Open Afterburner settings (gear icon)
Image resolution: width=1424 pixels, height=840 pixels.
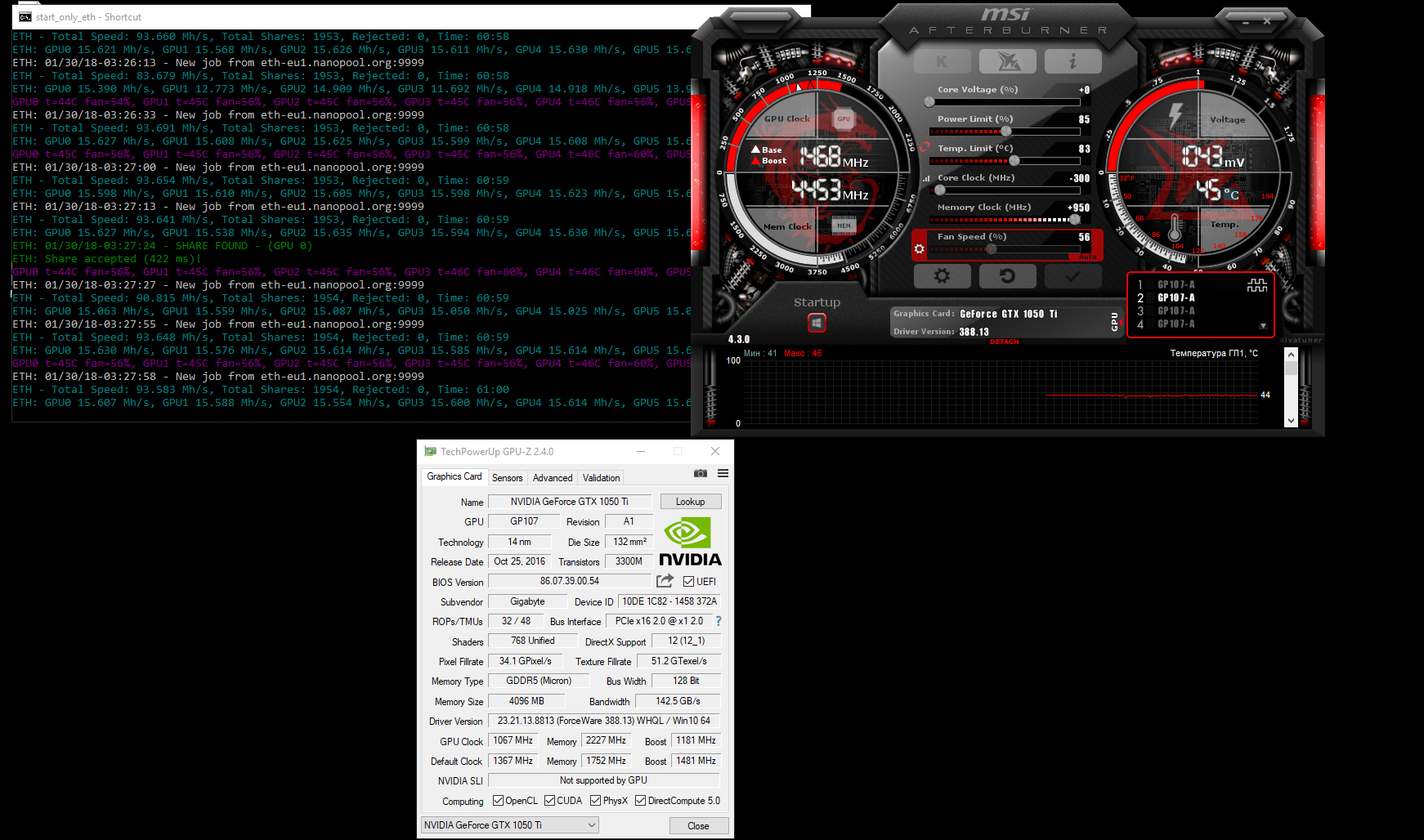coord(942,276)
